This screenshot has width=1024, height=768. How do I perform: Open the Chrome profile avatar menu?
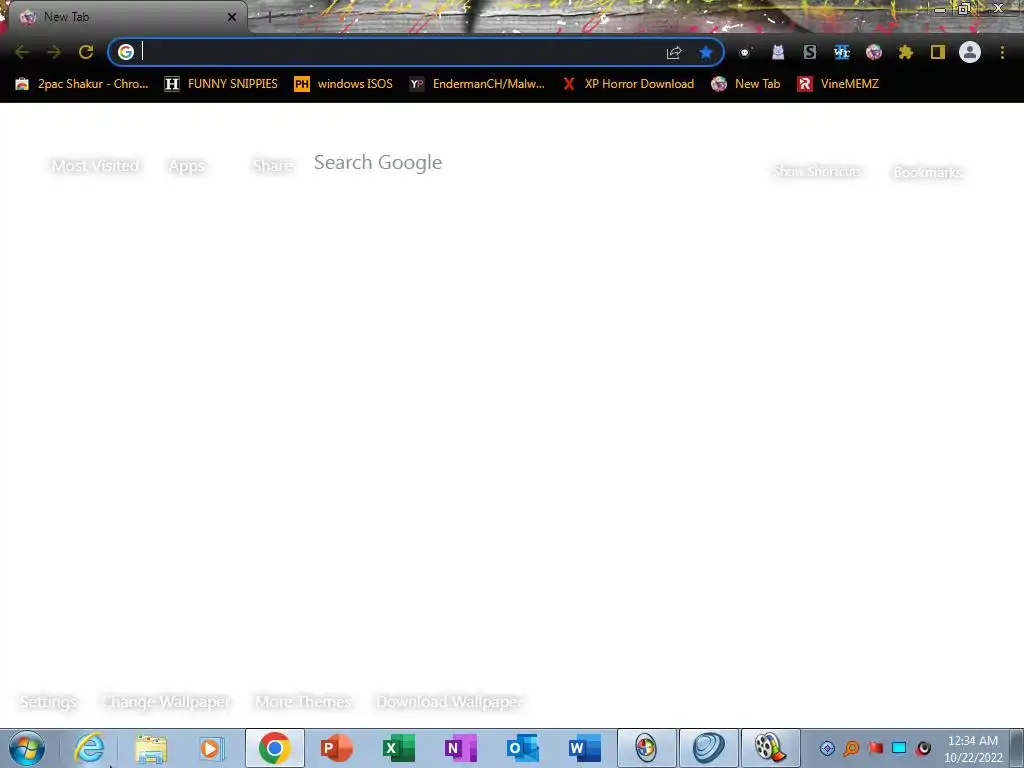point(970,52)
